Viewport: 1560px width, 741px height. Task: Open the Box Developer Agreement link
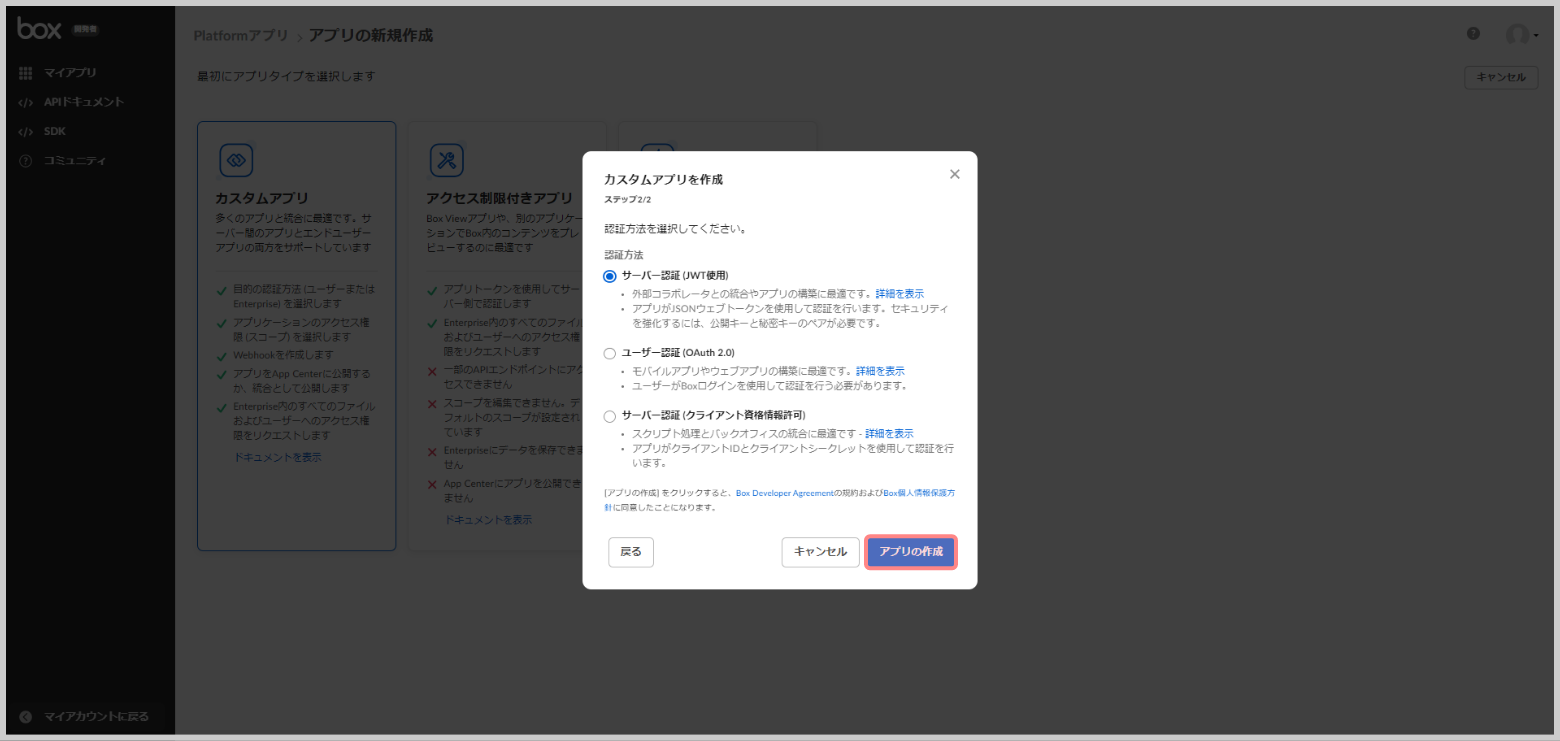click(785, 493)
